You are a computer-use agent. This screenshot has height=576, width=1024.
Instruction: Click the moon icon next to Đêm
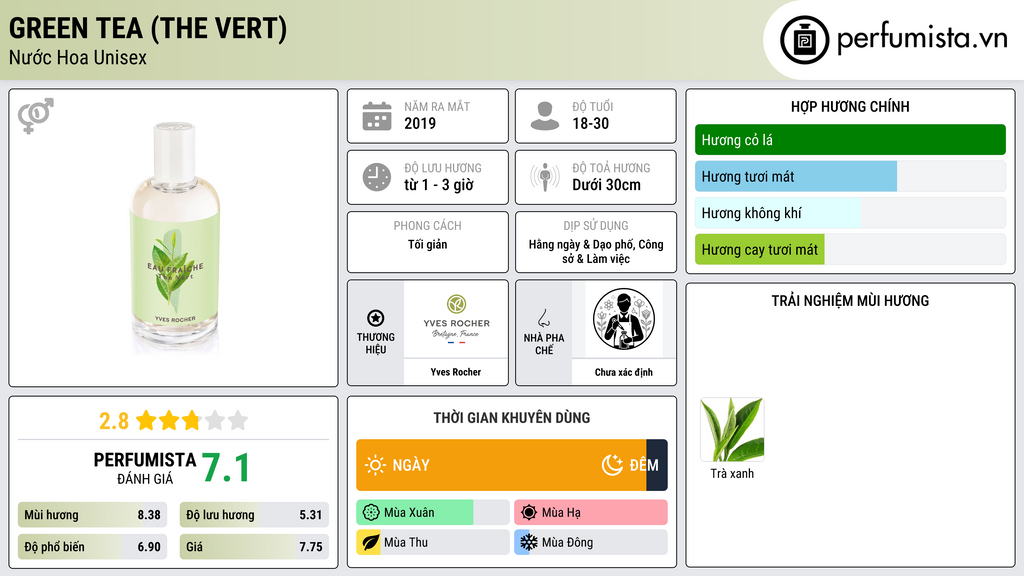(612, 465)
